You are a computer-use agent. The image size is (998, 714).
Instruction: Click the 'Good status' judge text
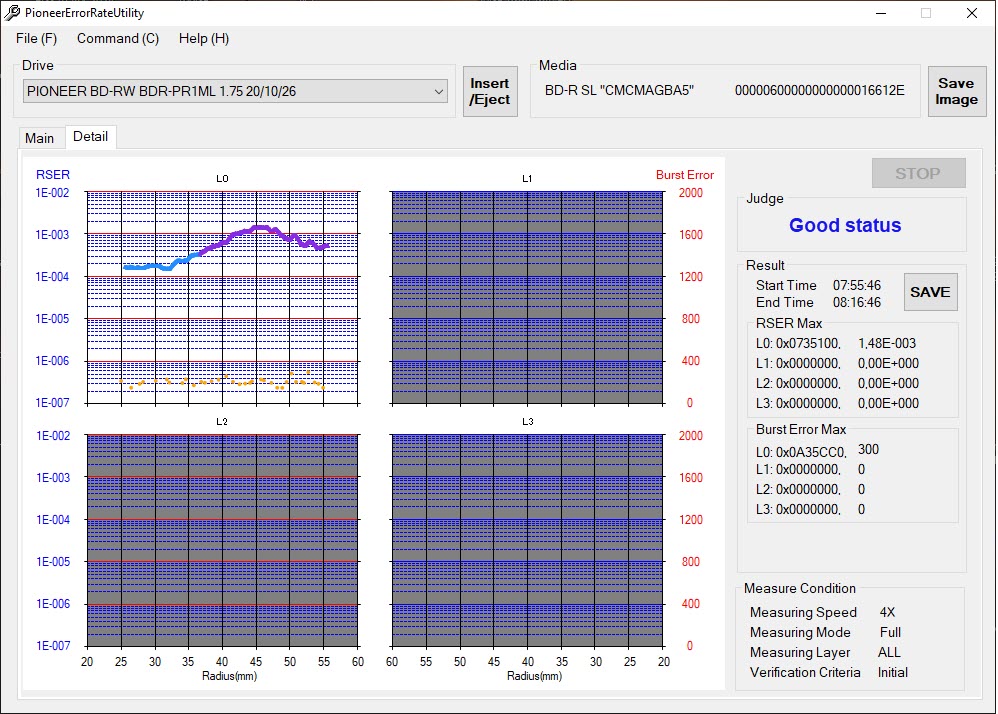click(845, 225)
